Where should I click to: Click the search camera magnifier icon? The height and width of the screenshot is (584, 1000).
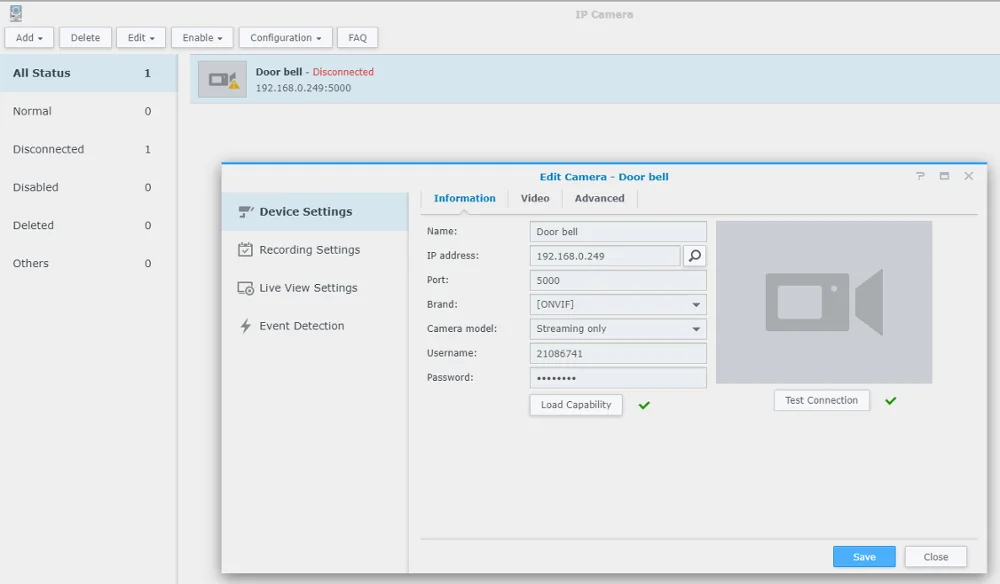(x=695, y=256)
